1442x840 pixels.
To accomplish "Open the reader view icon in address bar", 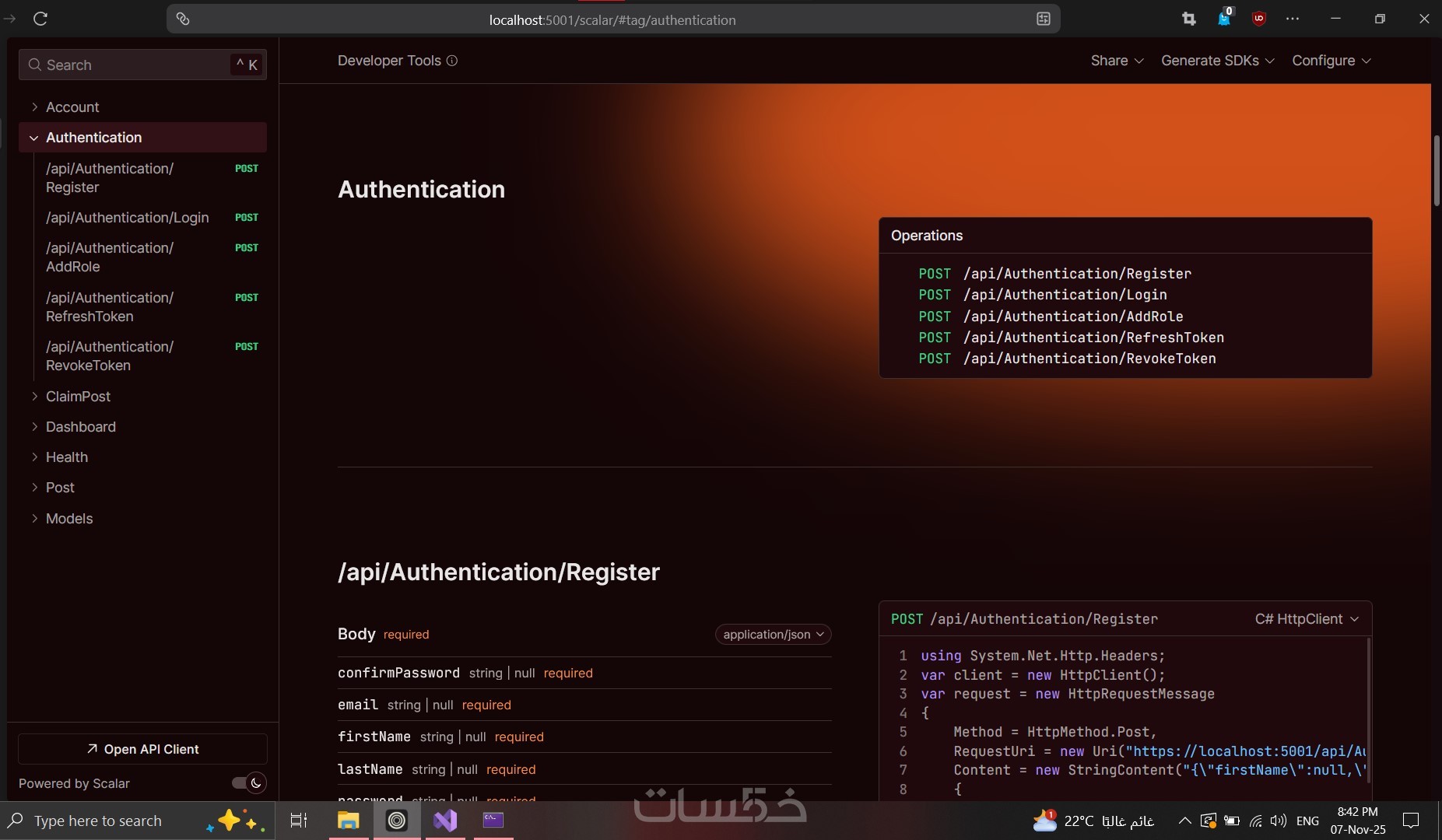I will point(1044,19).
